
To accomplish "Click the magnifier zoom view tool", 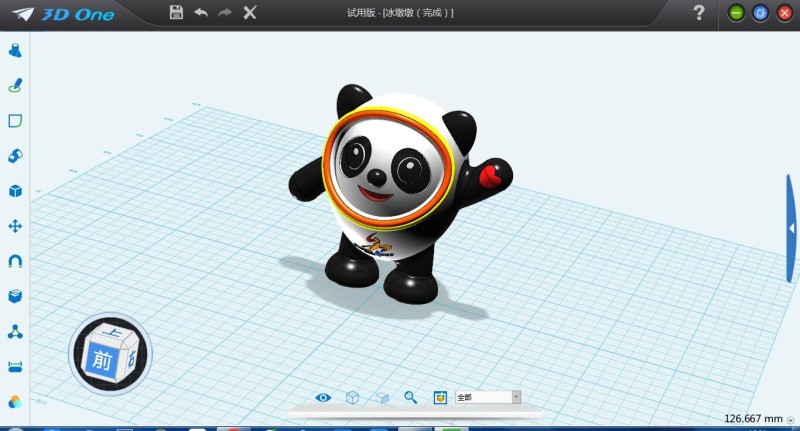I will pos(411,397).
